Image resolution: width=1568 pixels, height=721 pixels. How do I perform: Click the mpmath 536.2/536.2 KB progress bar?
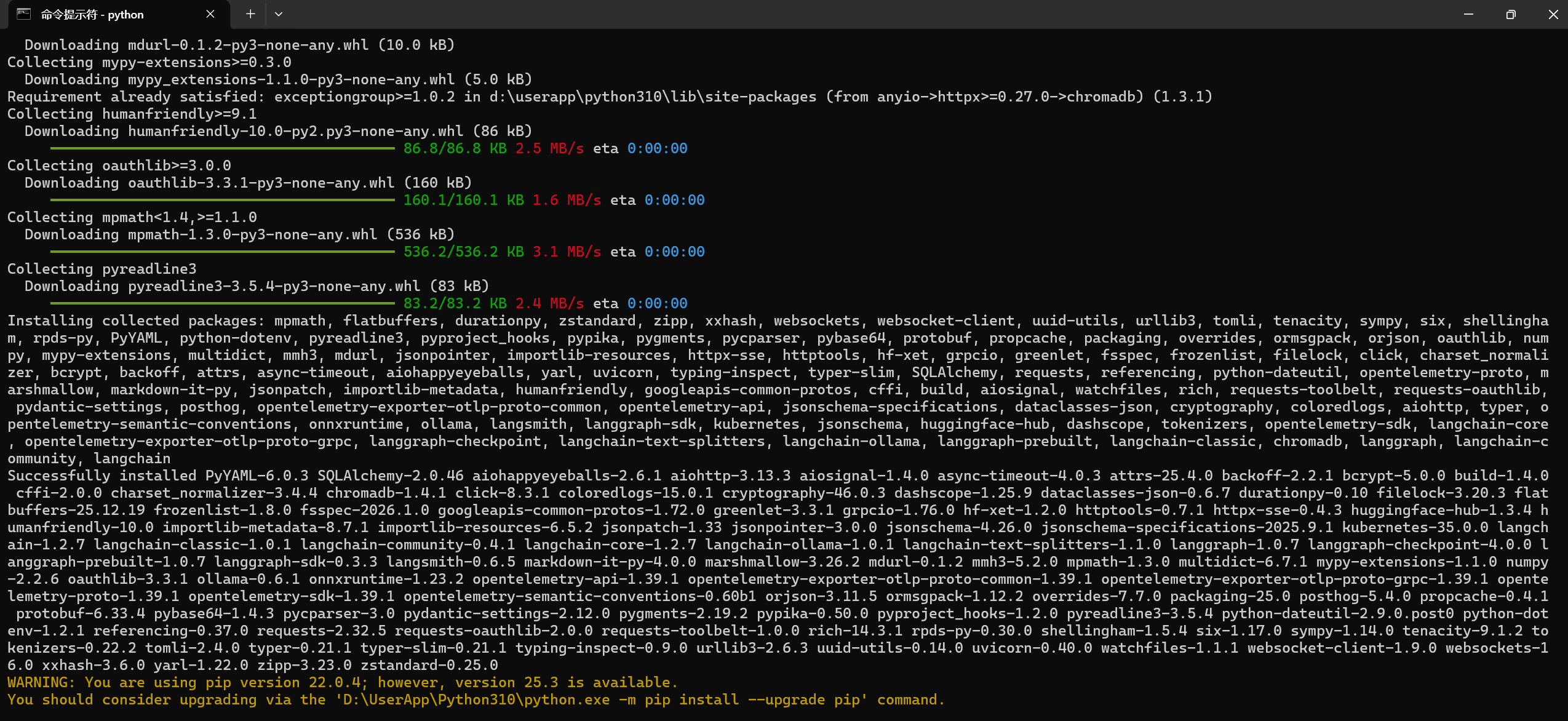pos(221,252)
